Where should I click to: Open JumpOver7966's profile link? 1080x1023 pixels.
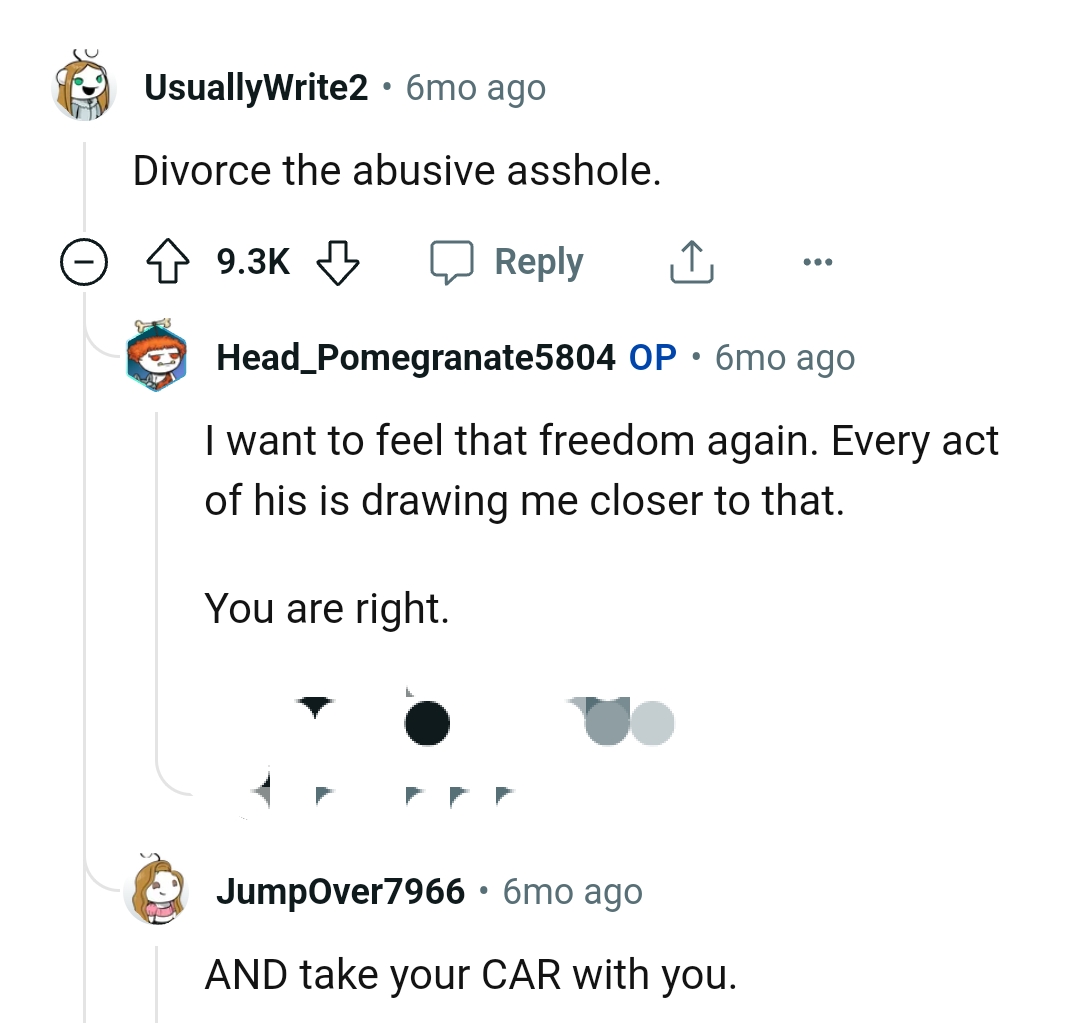pos(339,891)
